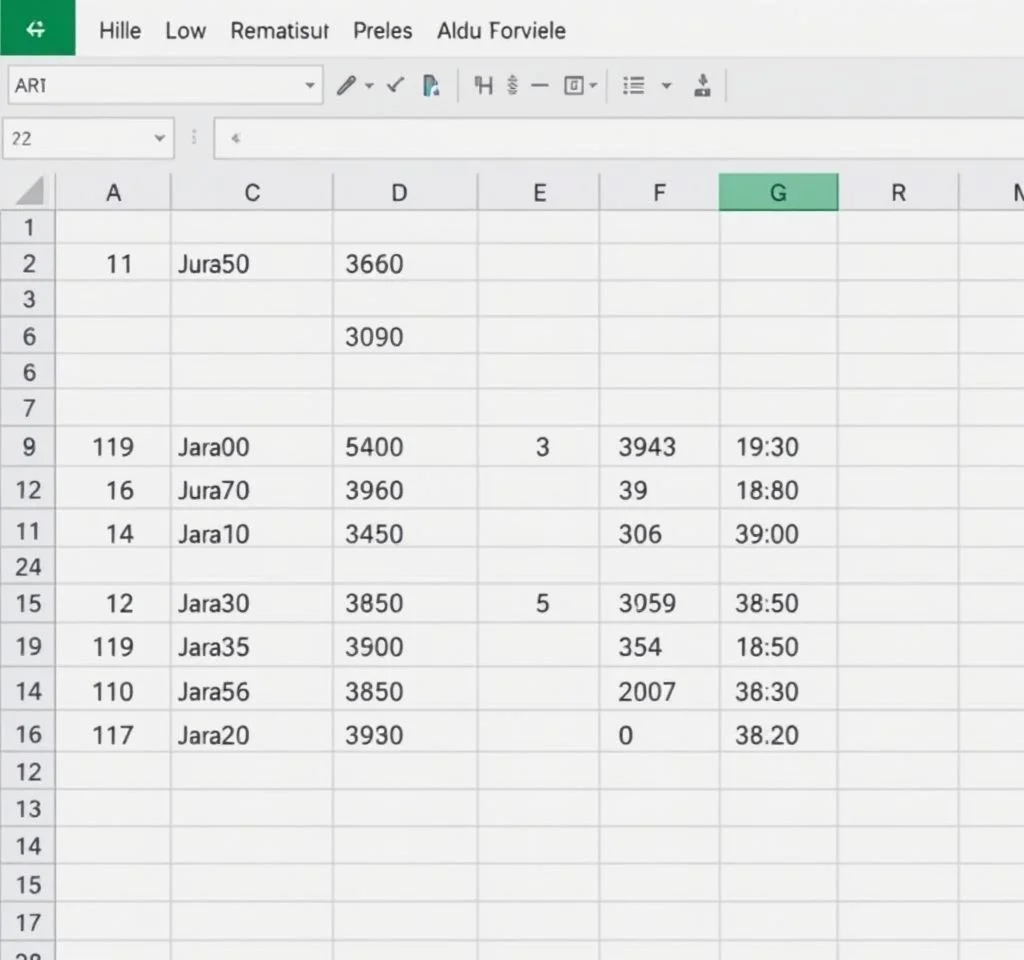Select the pen tool icon in toolbar

346,86
